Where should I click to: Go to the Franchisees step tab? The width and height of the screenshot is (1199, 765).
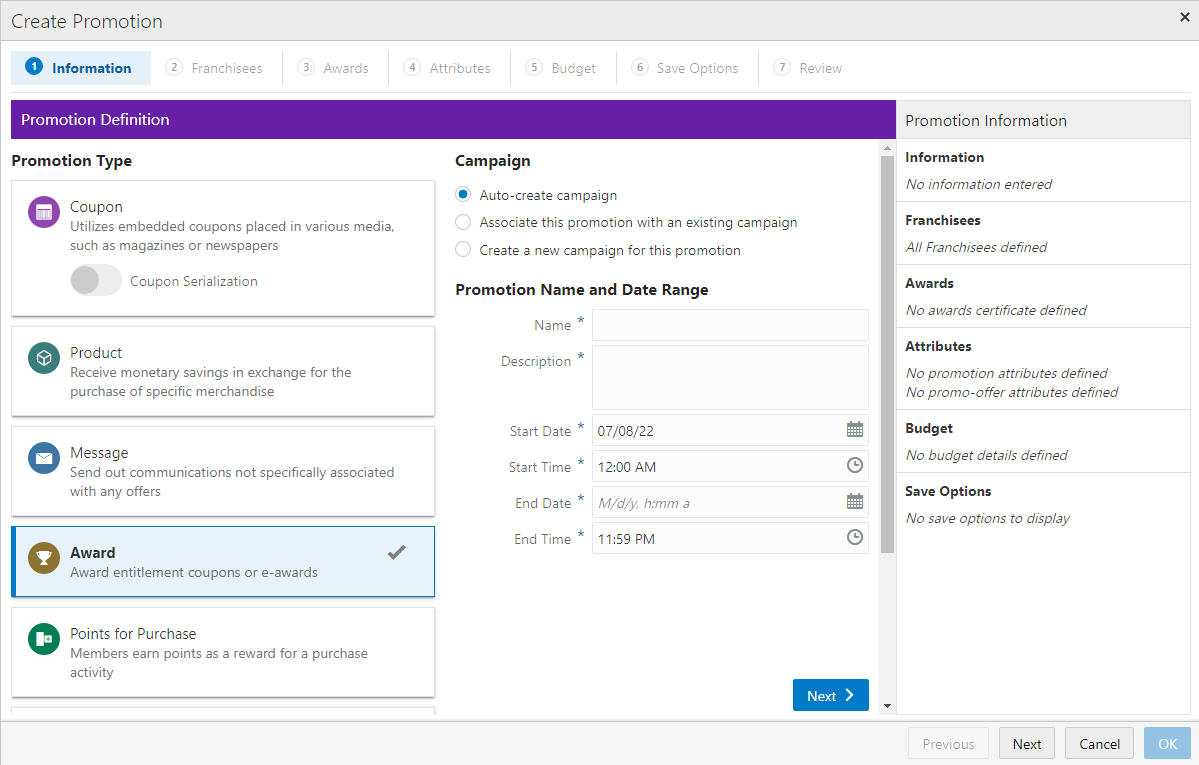[215, 68]
